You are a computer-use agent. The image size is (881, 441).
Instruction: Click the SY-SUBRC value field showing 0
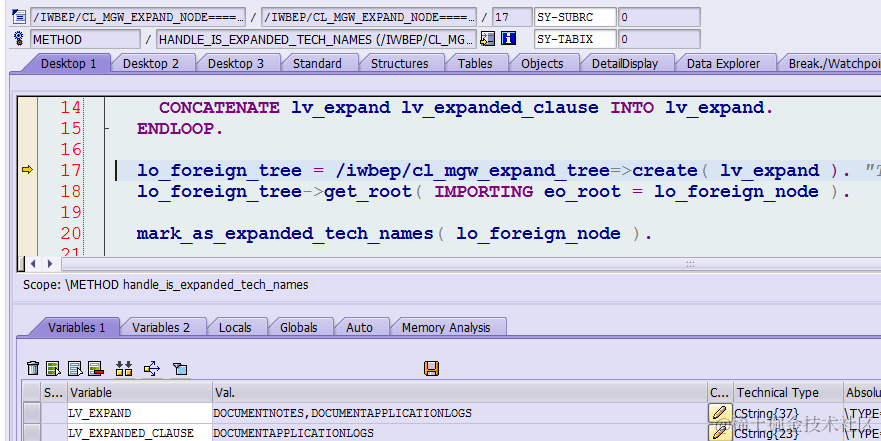pos(659,17)
